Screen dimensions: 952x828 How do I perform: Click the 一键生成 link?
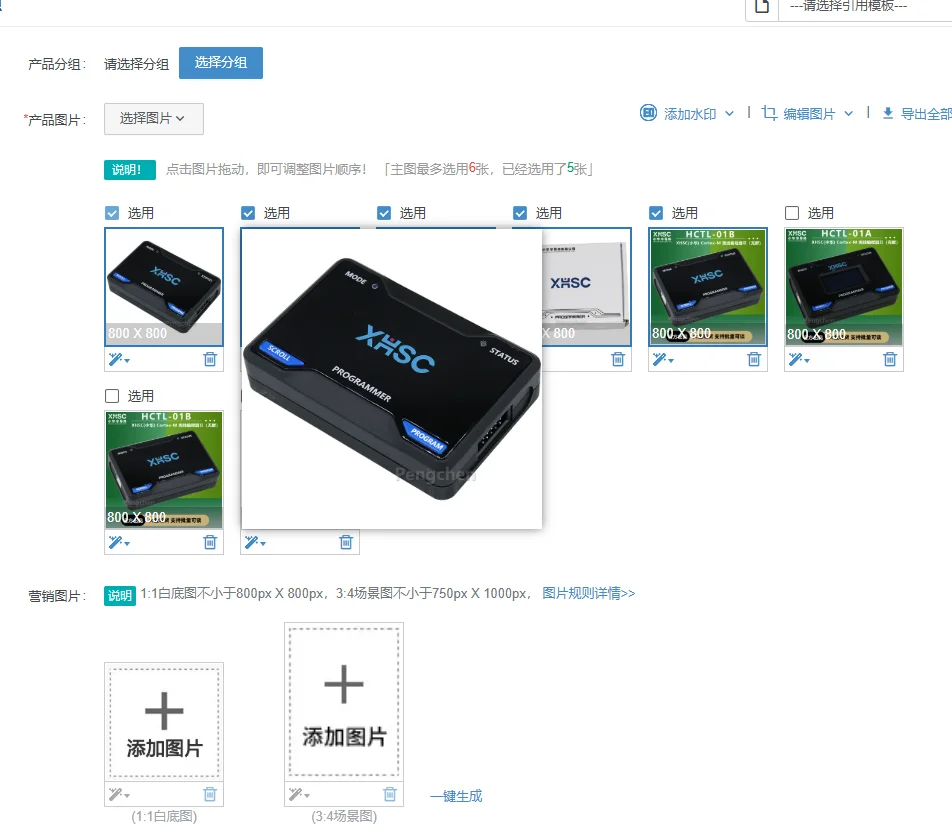click(x=456, y=796)
